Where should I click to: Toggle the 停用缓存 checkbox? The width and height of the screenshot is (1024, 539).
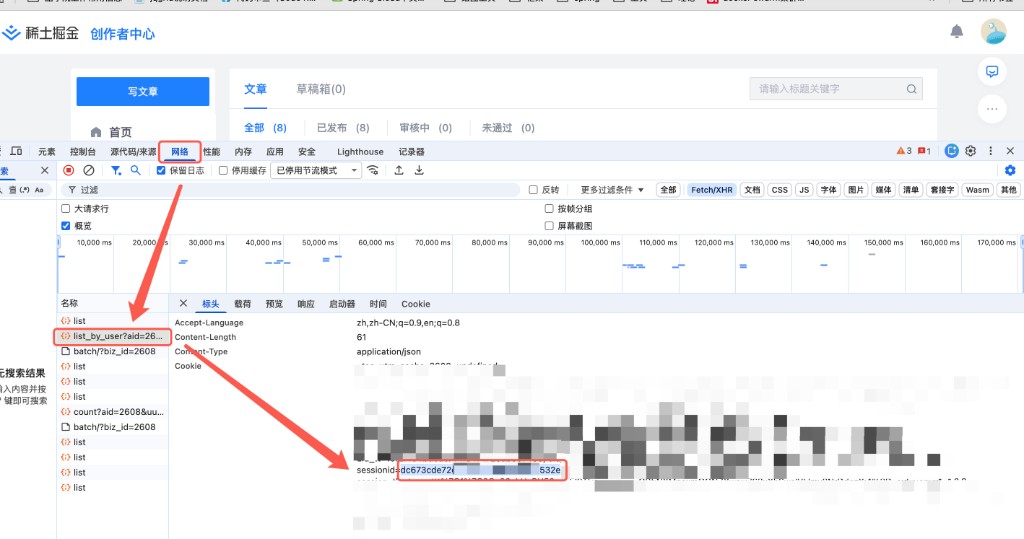point(223,171)
